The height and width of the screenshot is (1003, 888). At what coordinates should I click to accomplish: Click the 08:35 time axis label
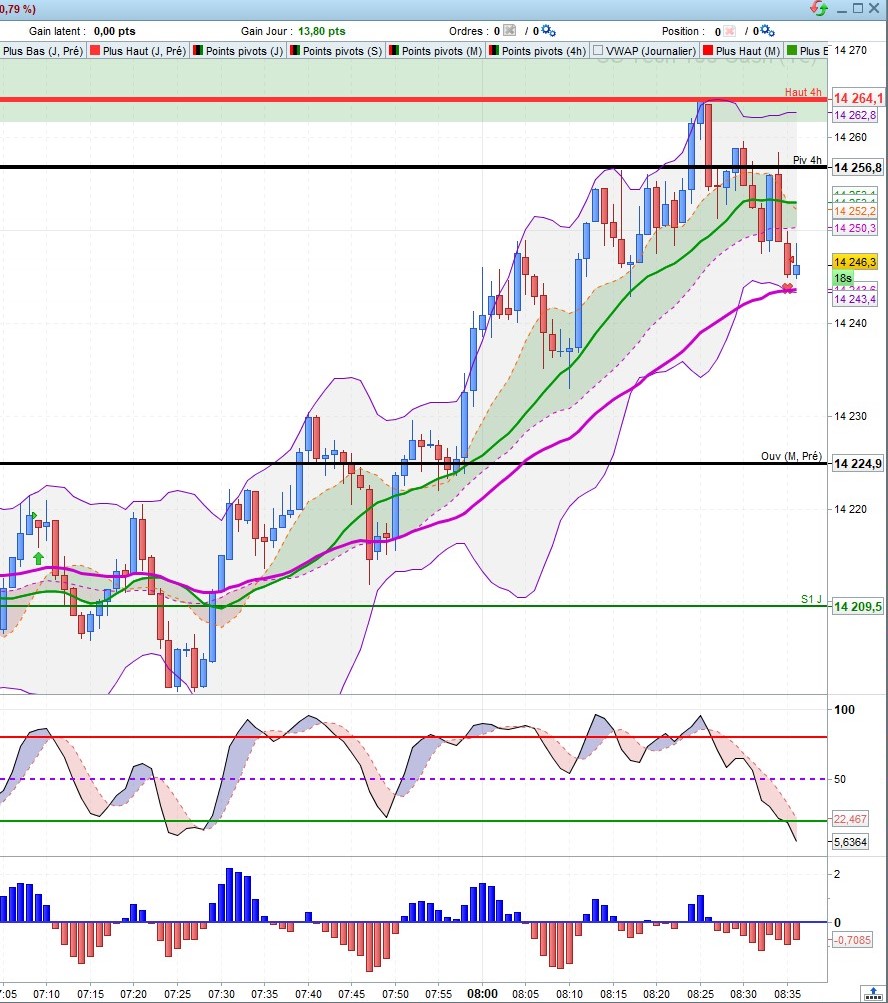787,994
